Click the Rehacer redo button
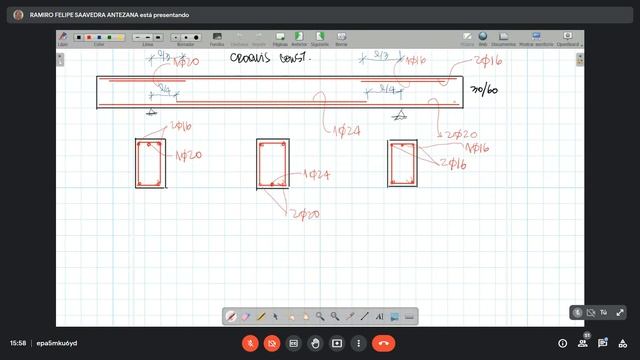 pos(259,39)
